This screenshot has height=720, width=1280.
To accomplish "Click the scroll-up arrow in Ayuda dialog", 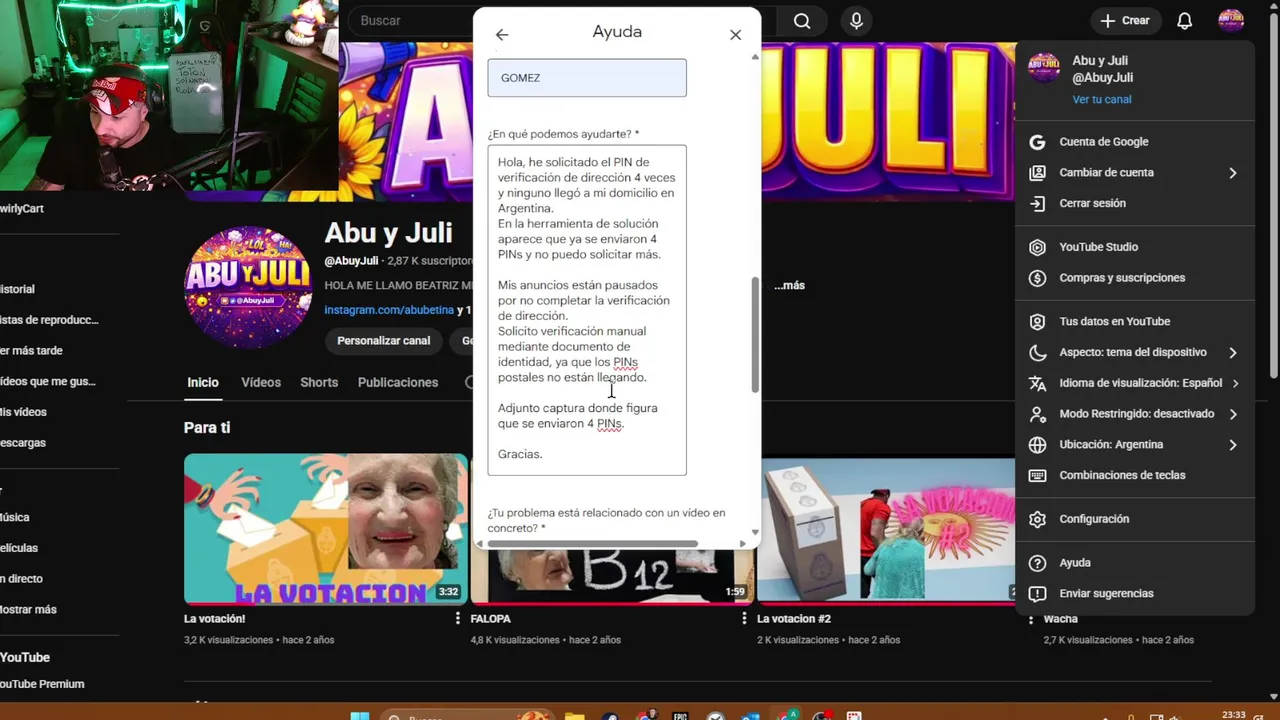I will [755, 57].
